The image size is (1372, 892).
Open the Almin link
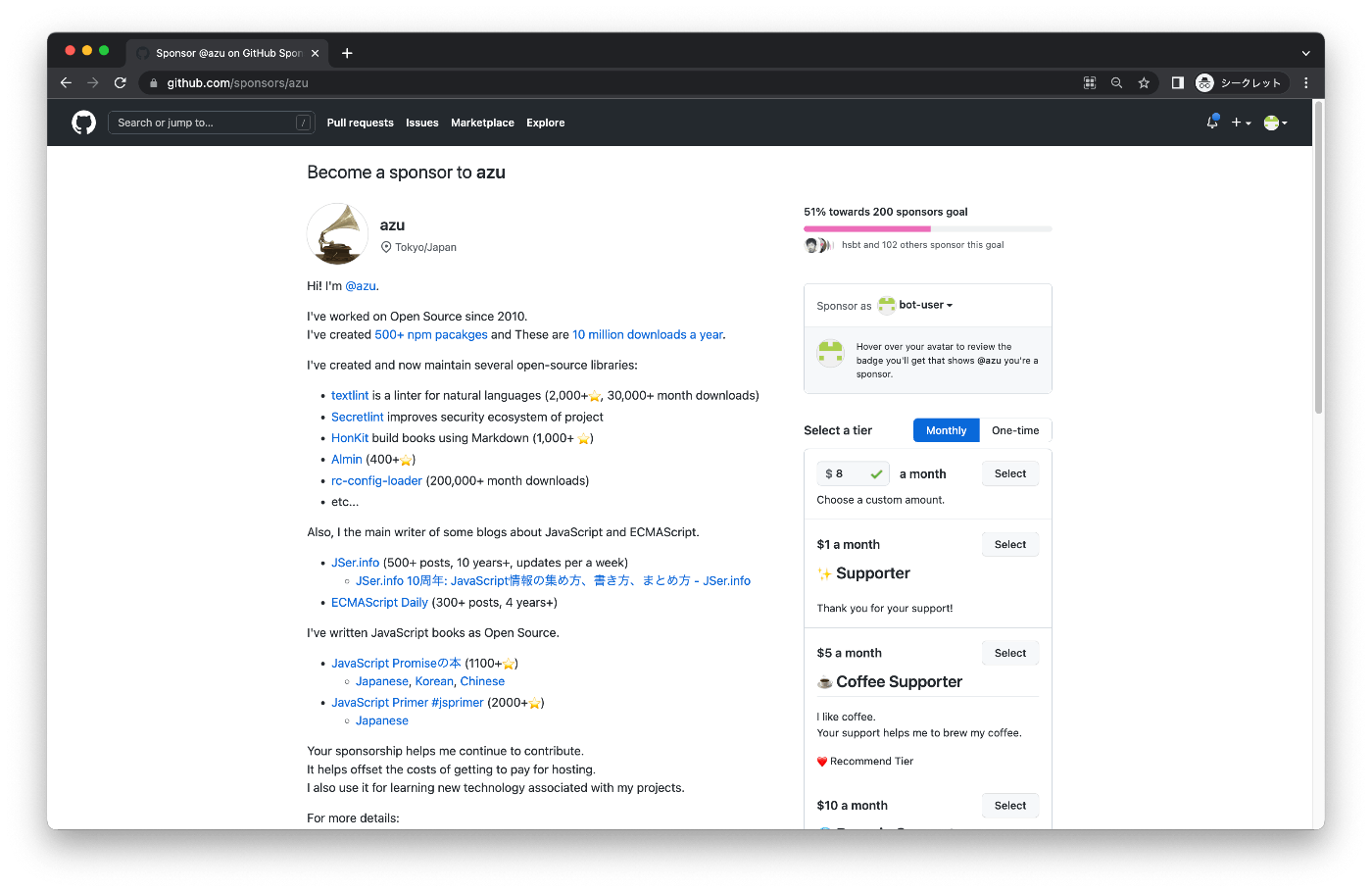click(x=347, y=459)
